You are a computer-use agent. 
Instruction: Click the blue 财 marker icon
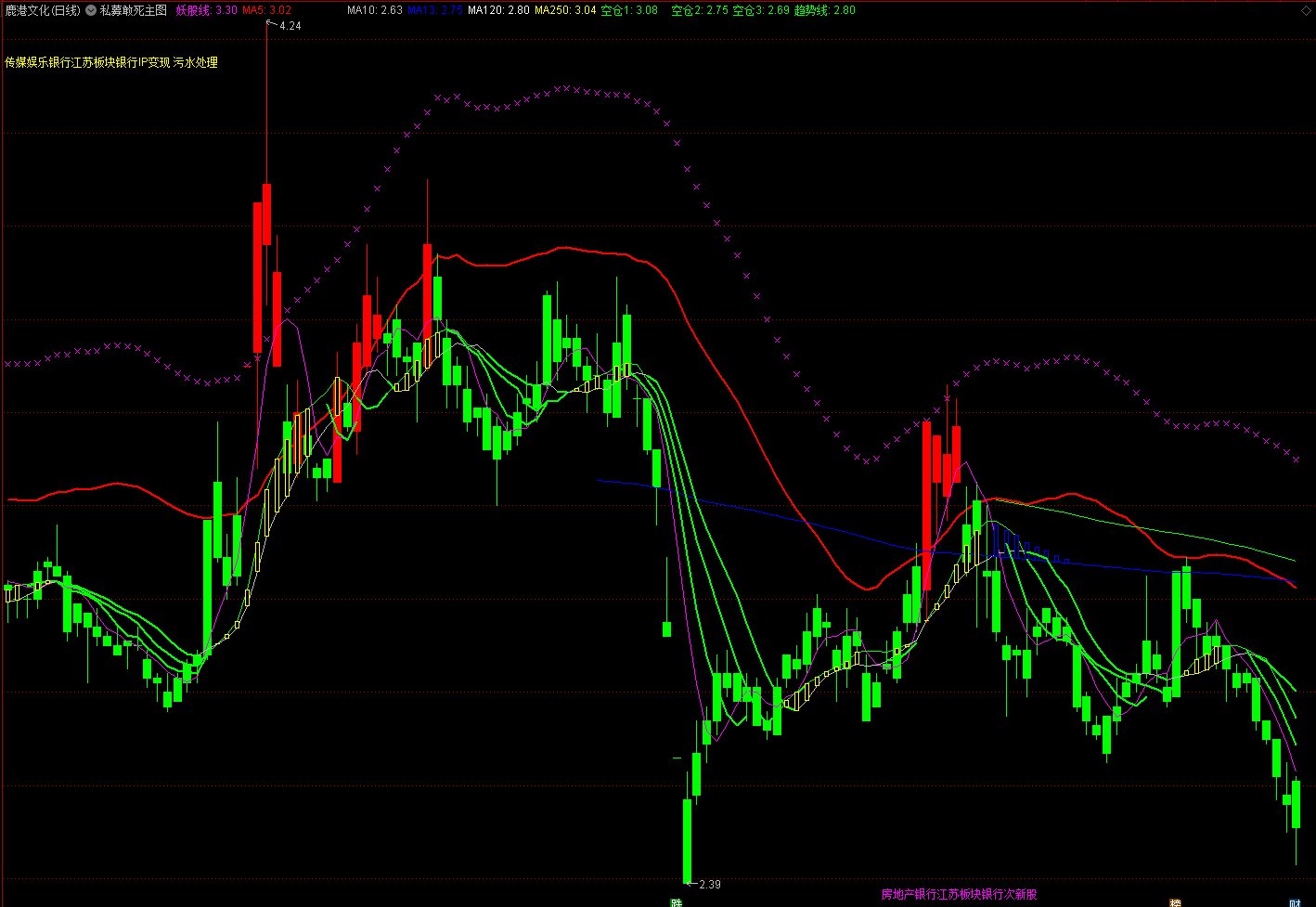[x=1296, y=902]
